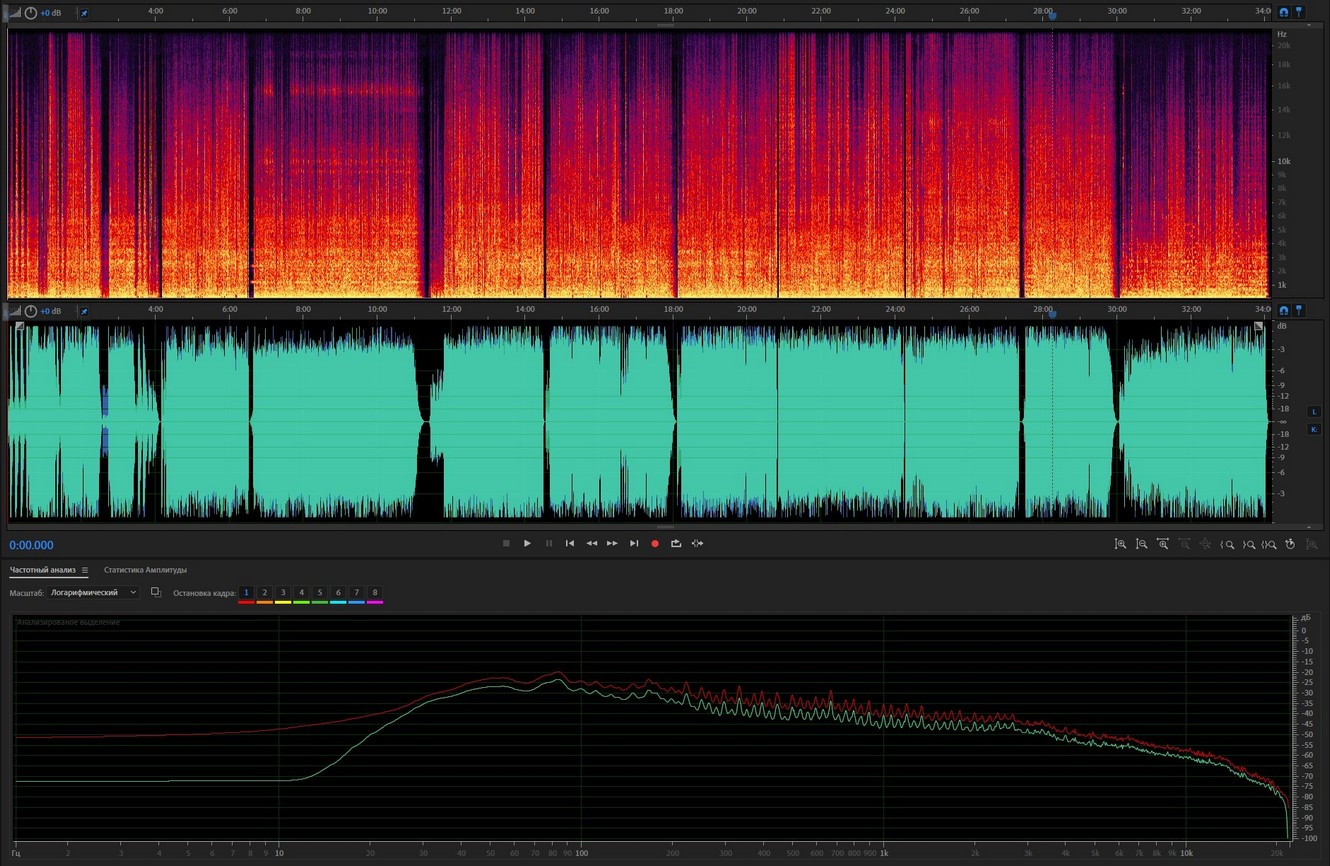Viewport: 1330px width, 866px height.
Task: Open the Масштаб scale dropdown
Action: [94, 593]
